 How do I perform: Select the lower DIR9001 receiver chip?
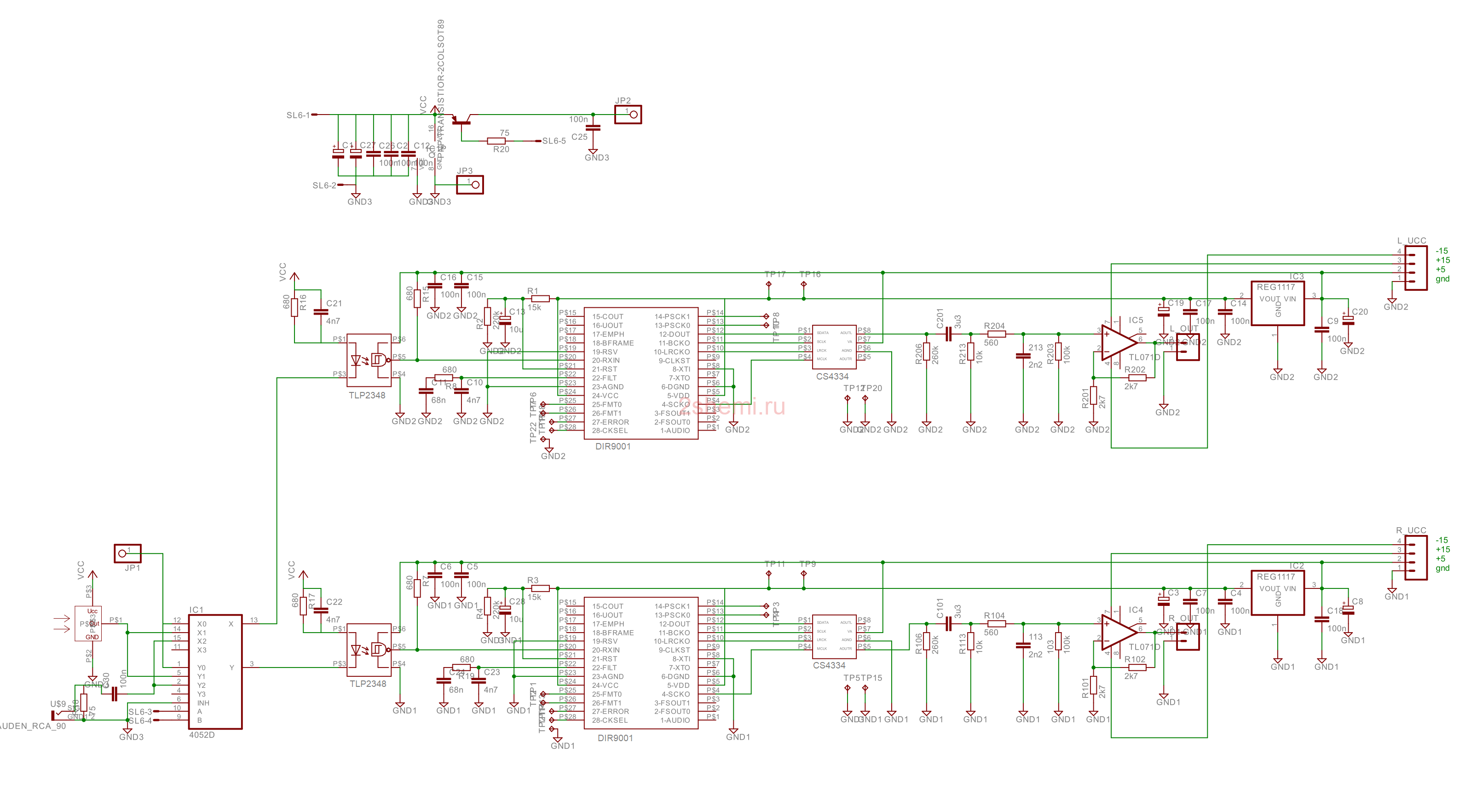[641, 663]
